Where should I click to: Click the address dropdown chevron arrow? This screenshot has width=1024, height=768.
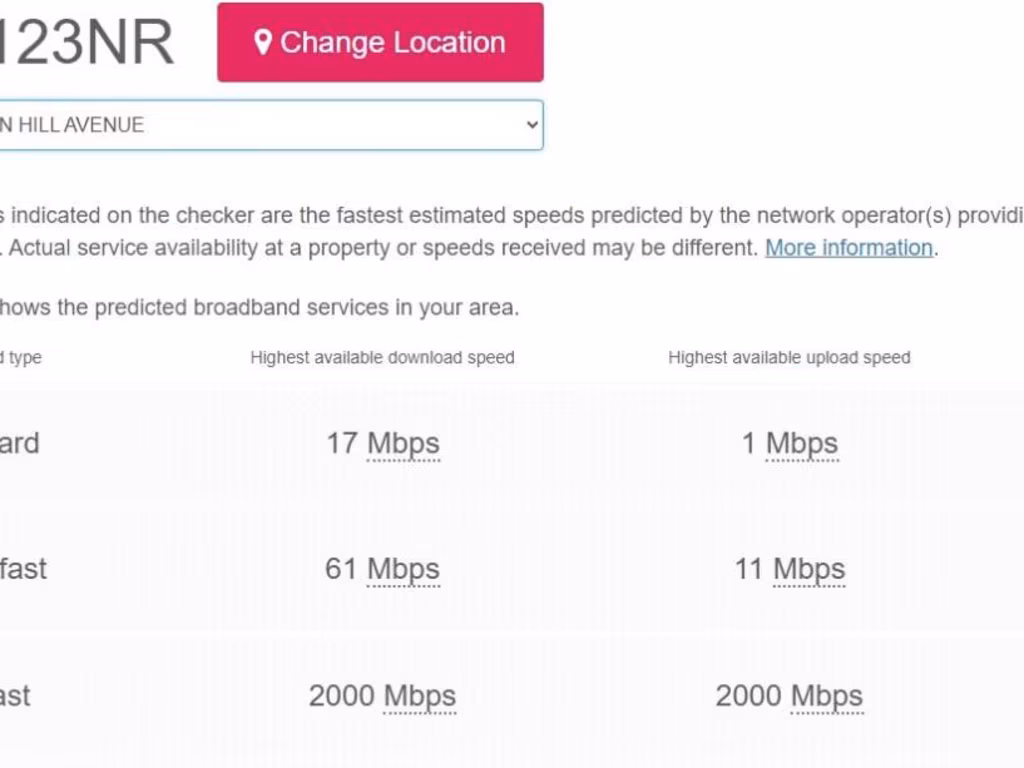532,125
